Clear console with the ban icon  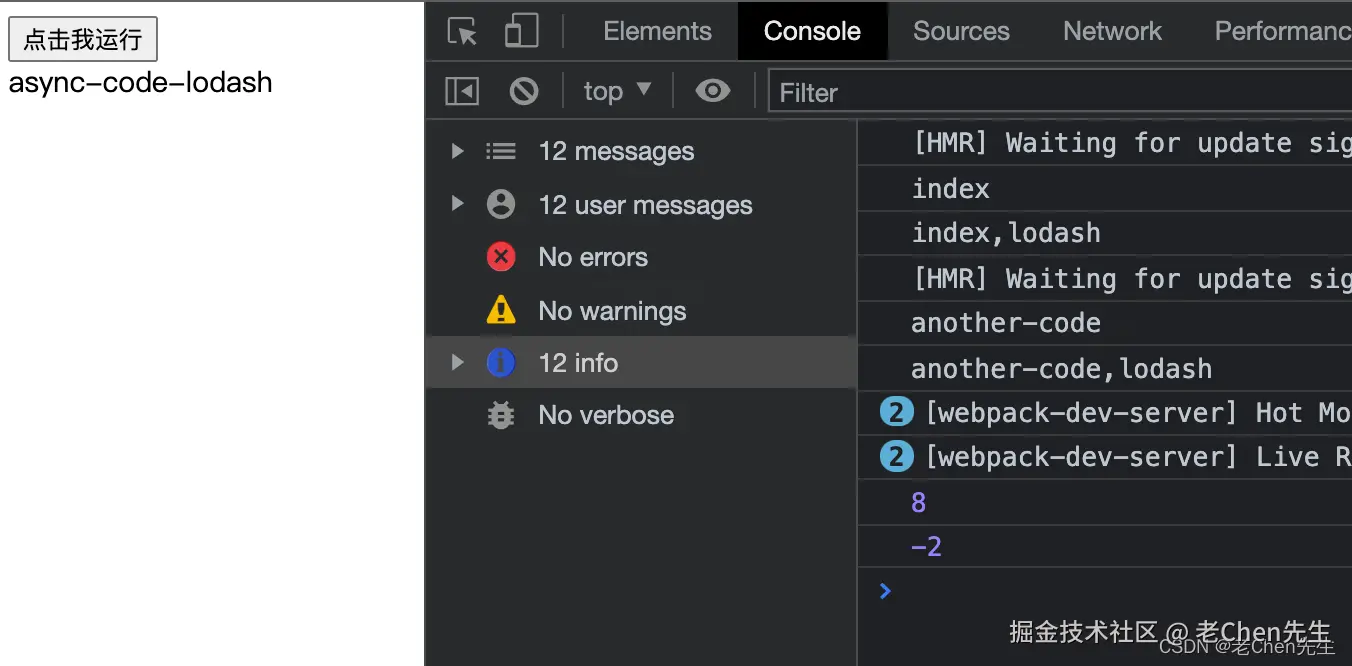[x=524, y=92]
